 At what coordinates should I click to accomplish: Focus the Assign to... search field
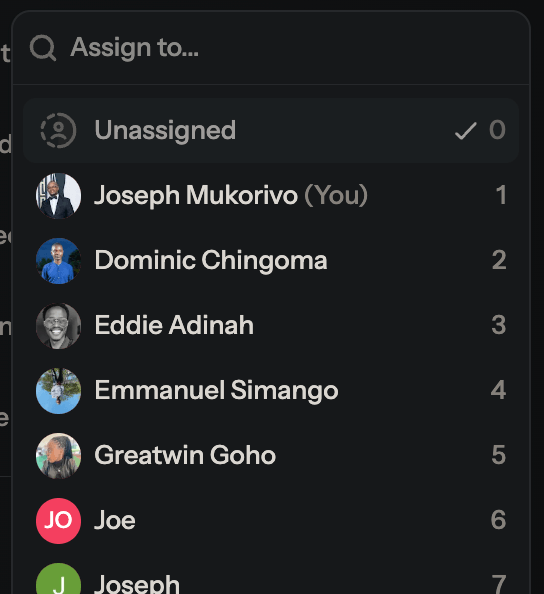pos(271,48)
